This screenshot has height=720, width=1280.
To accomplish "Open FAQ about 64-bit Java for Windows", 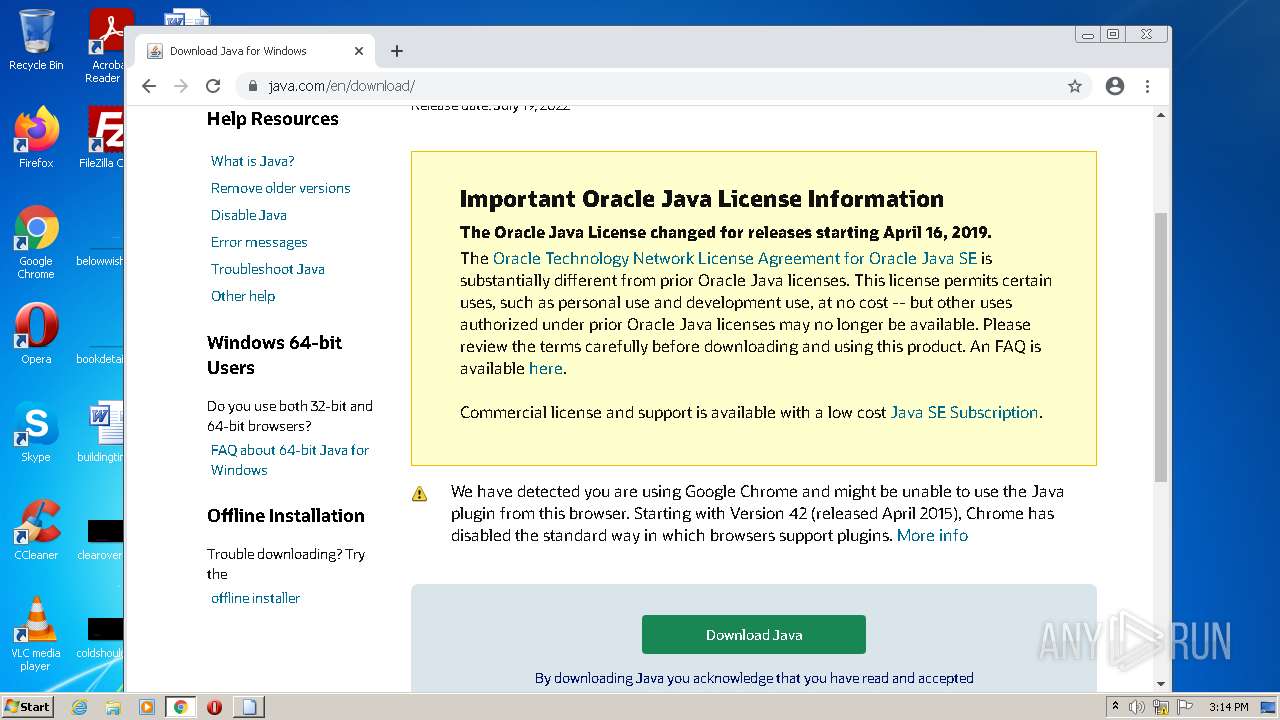I will pos(289,460).
